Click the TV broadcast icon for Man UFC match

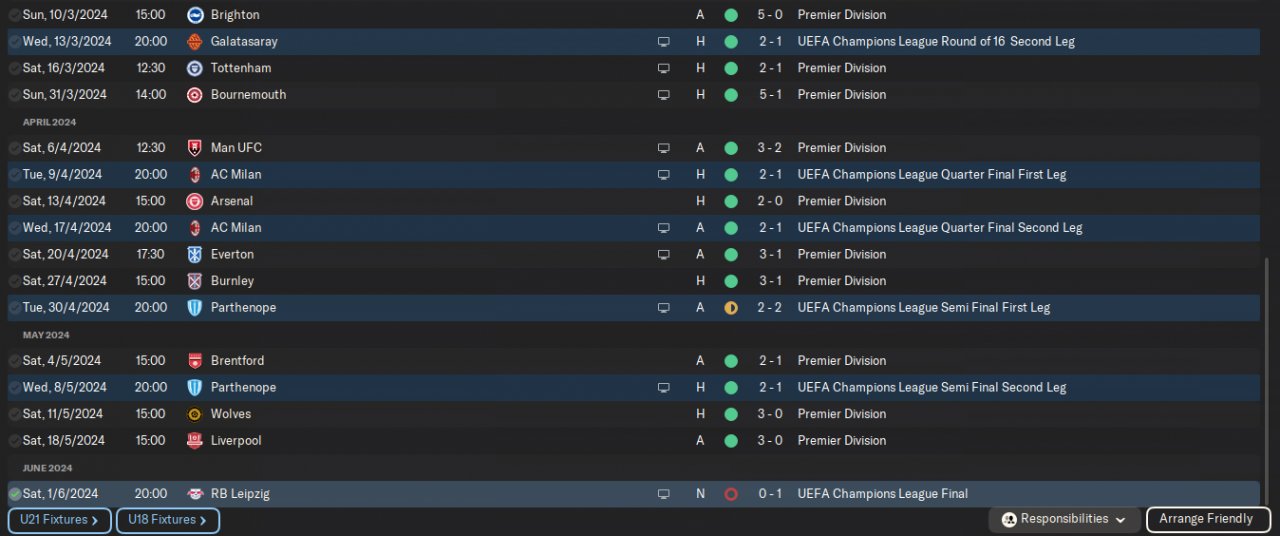point(663,148)
